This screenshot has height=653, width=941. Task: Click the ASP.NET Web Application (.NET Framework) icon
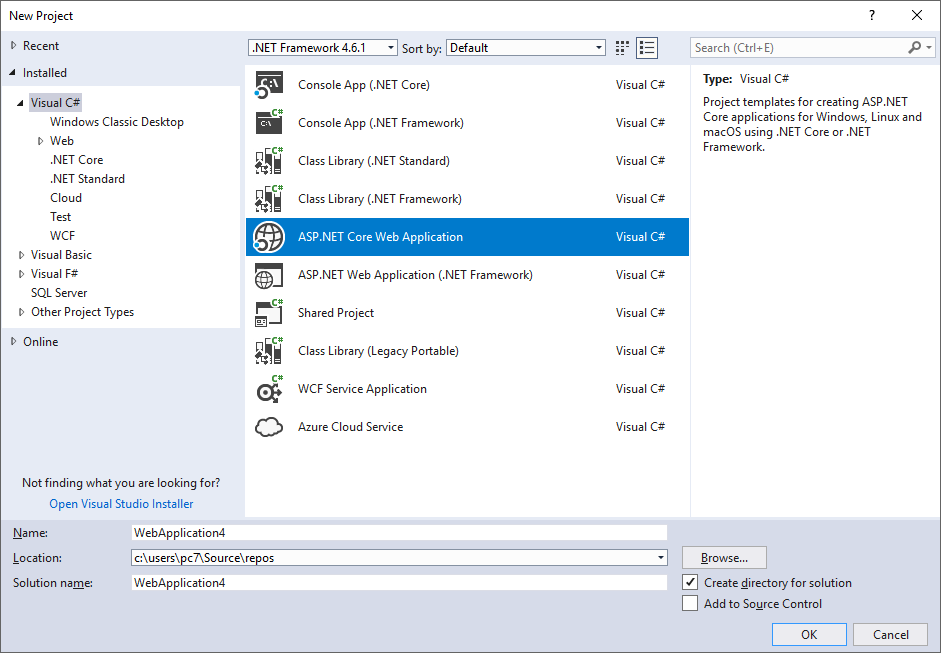point(268,275)
